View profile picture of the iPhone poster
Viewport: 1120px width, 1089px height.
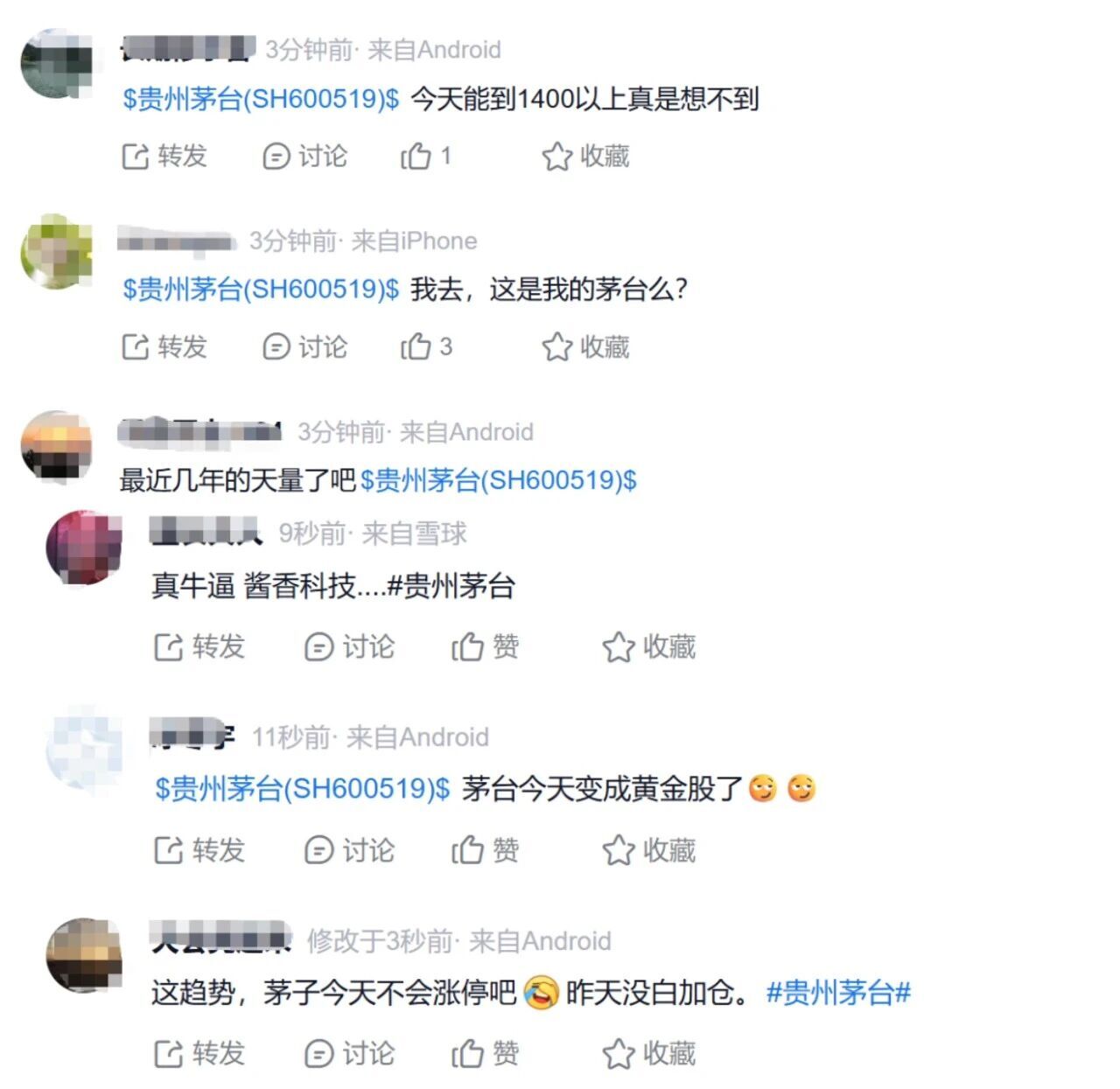pos(57,253)
